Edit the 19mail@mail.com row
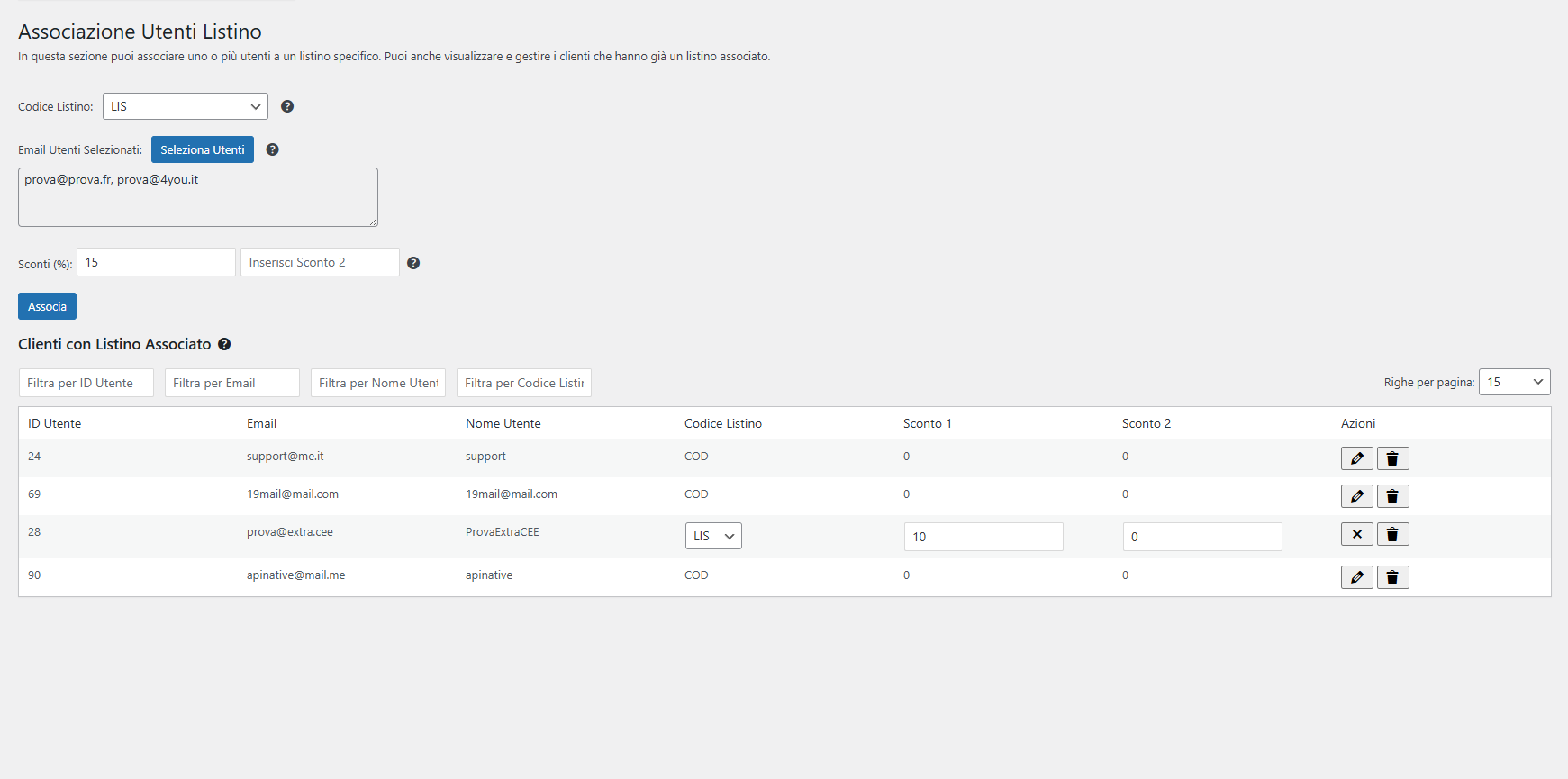Viewport: 1568px width, 779px height. click(1356, 496)
